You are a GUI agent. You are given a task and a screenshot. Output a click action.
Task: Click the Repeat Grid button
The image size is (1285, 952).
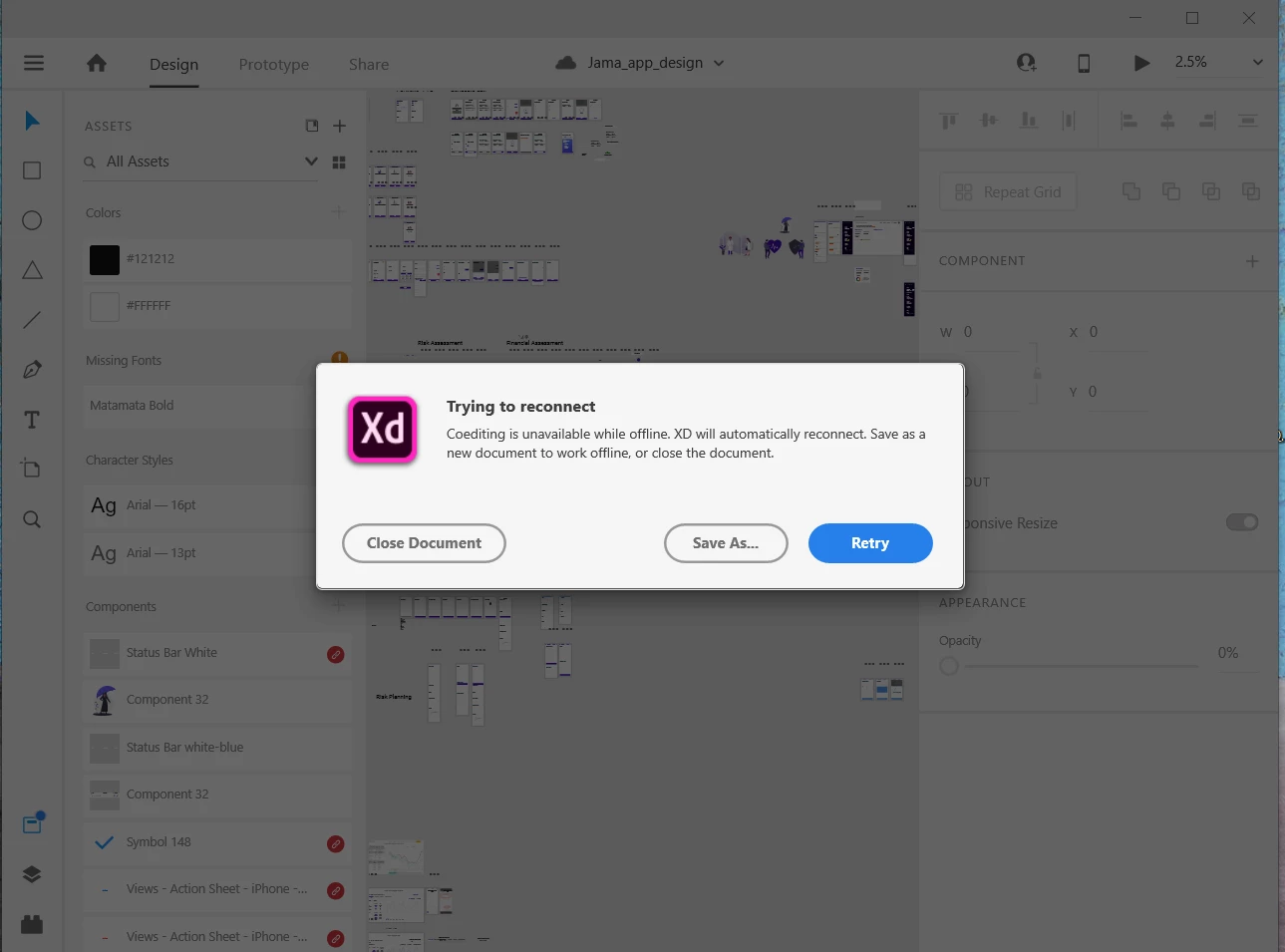tap(1008, 191)
